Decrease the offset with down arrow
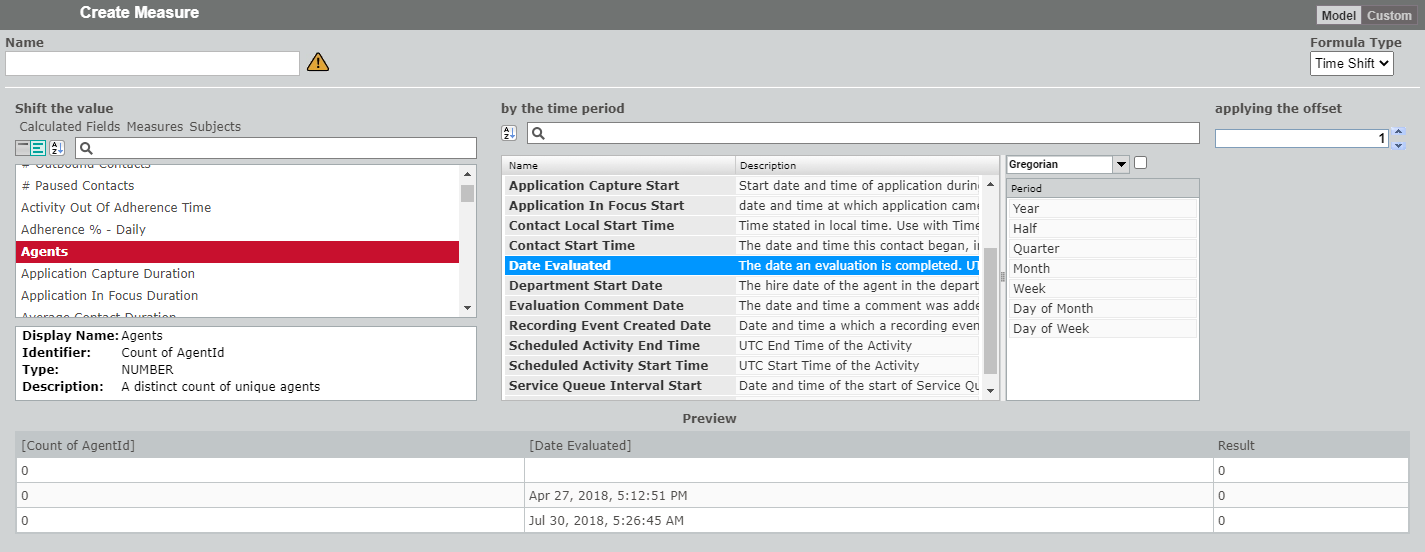 click(1398, 145)
